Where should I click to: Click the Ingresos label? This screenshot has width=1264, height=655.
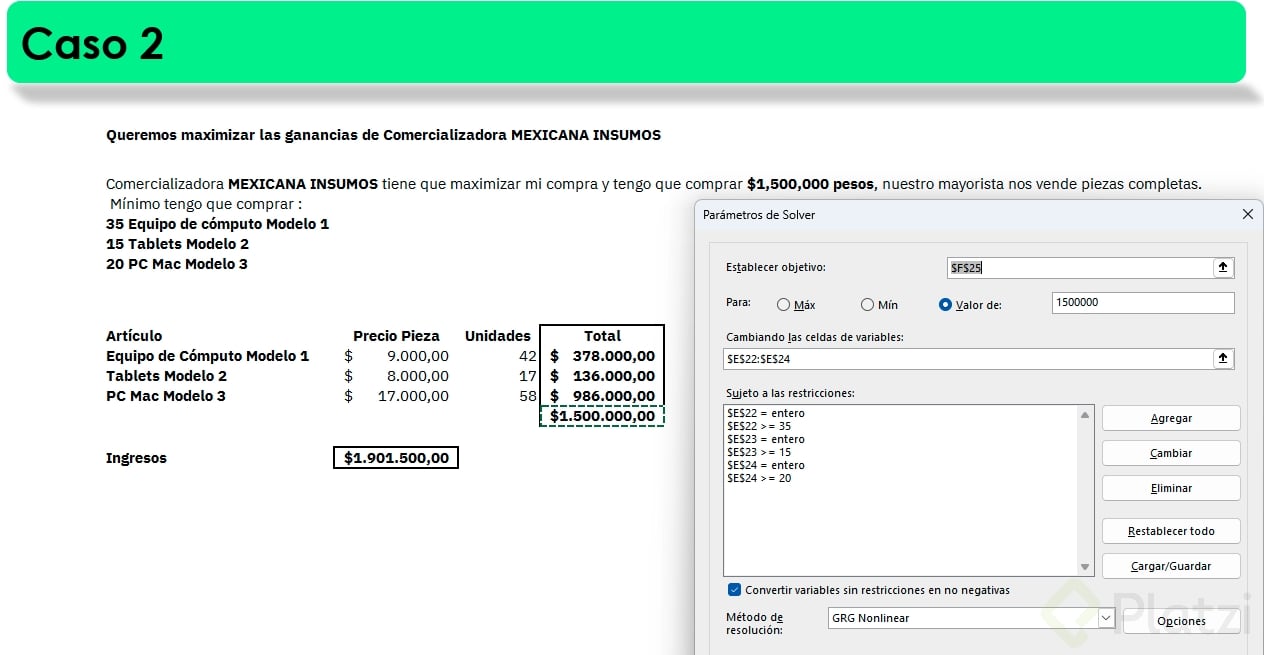(x=136, y=458)
